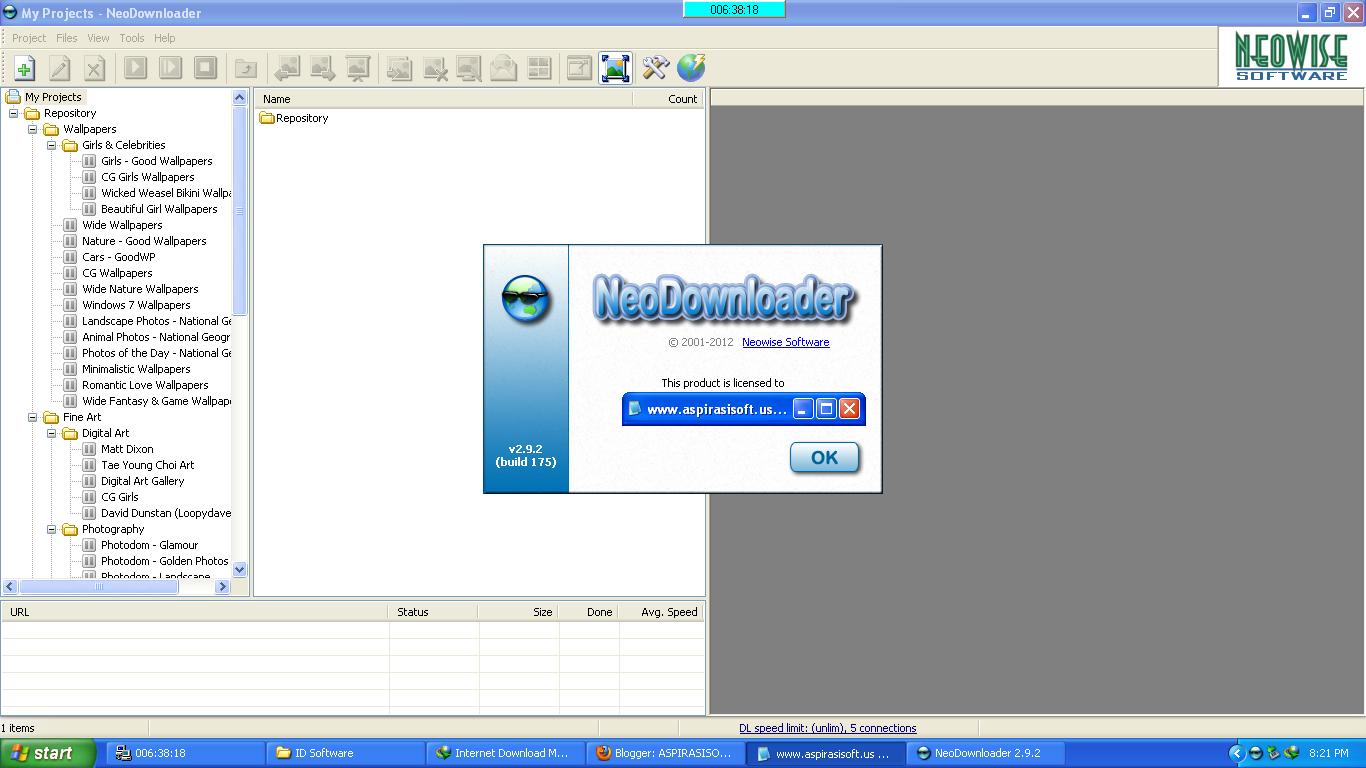
Task: Open the Help menu
Action: 165,38
